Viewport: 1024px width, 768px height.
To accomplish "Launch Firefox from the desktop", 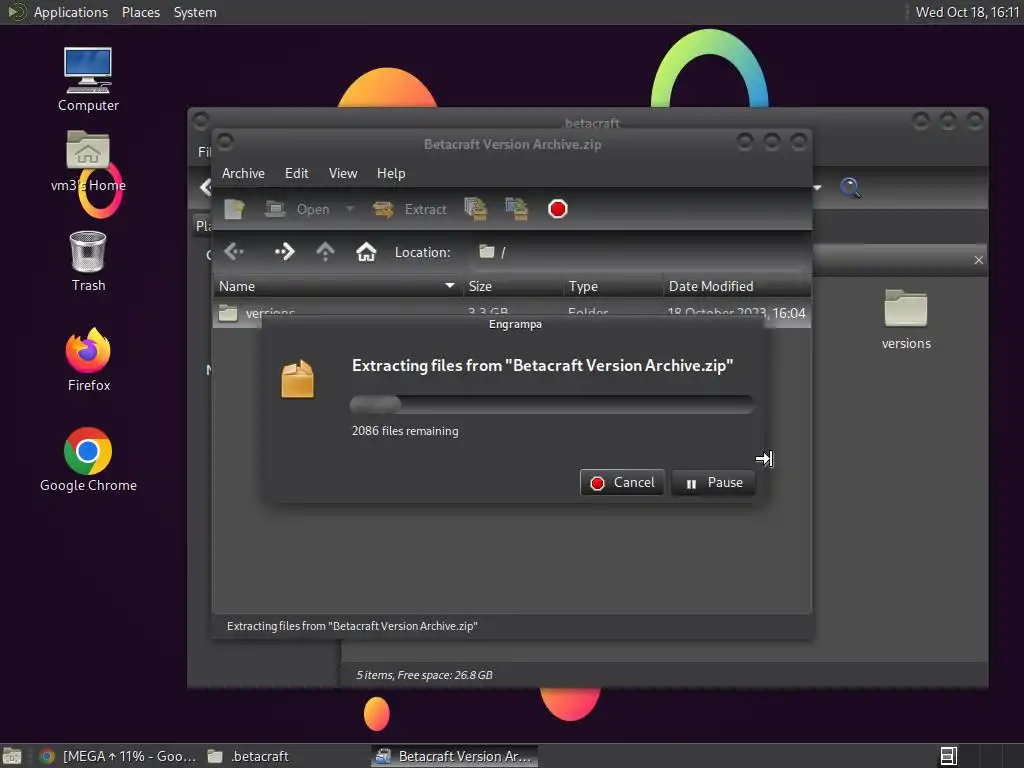I will pos(88,360).
